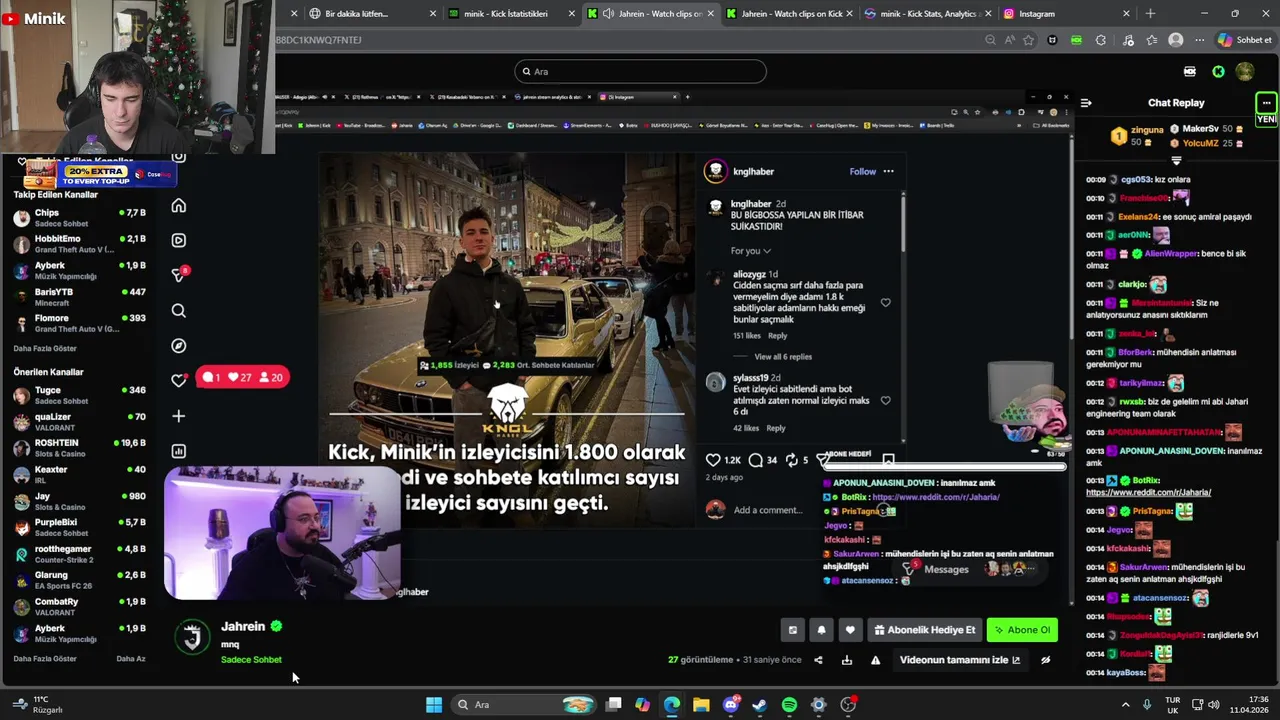
Task: Click the browser zoom-out magnifier icon
Action: (x=990, y=40)
